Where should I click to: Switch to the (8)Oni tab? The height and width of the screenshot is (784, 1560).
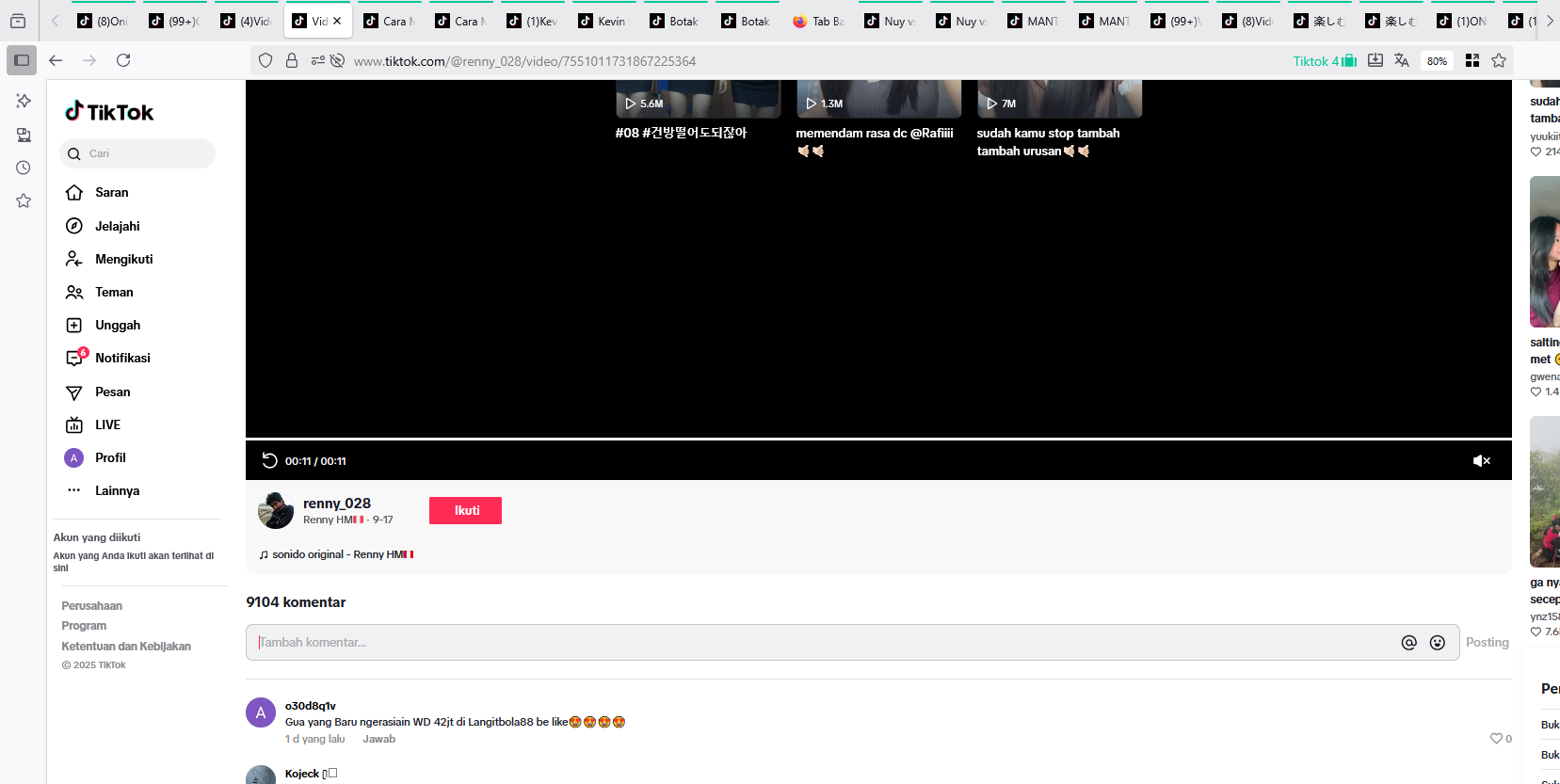pyautogui.click(x=102, y=21)
